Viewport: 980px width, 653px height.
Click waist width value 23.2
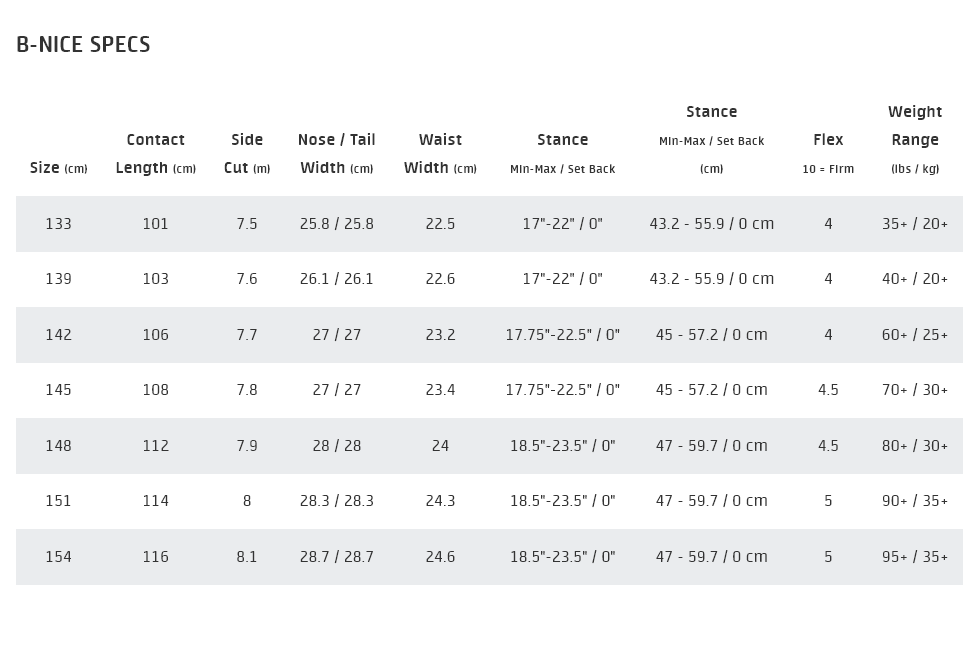tap(440, 335)
